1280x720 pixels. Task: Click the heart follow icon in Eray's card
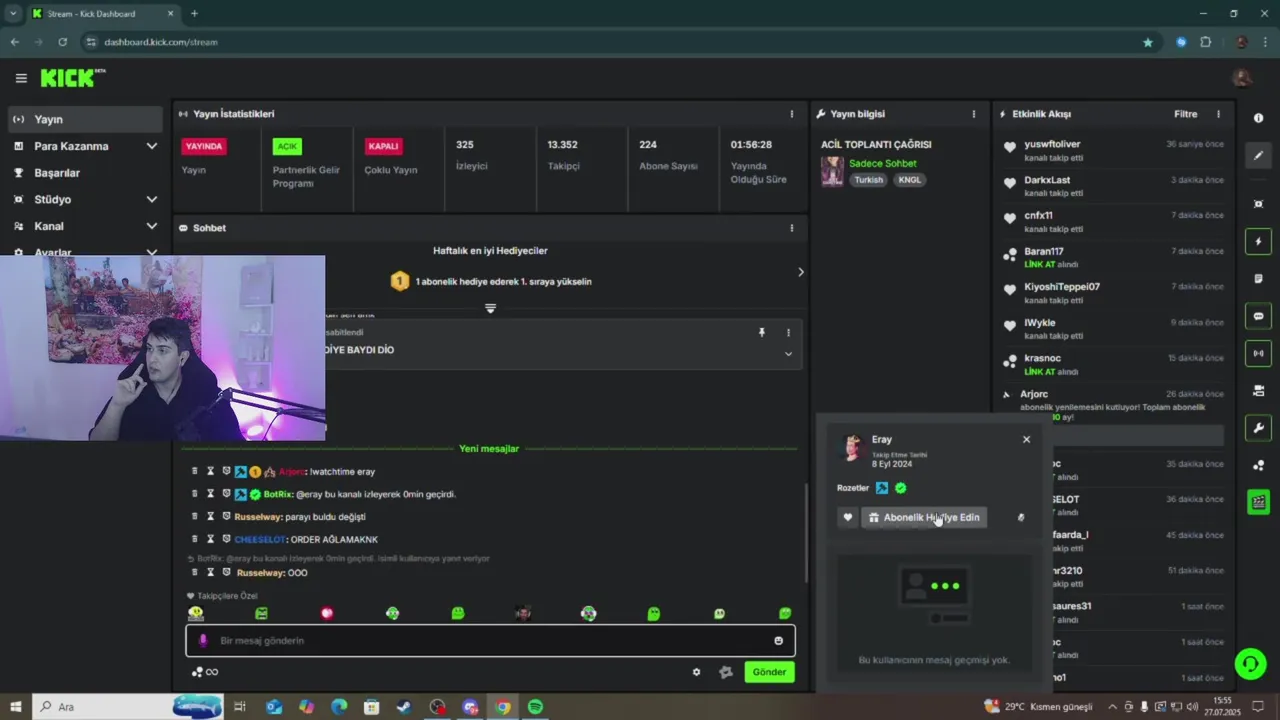(x=848, y=517)
